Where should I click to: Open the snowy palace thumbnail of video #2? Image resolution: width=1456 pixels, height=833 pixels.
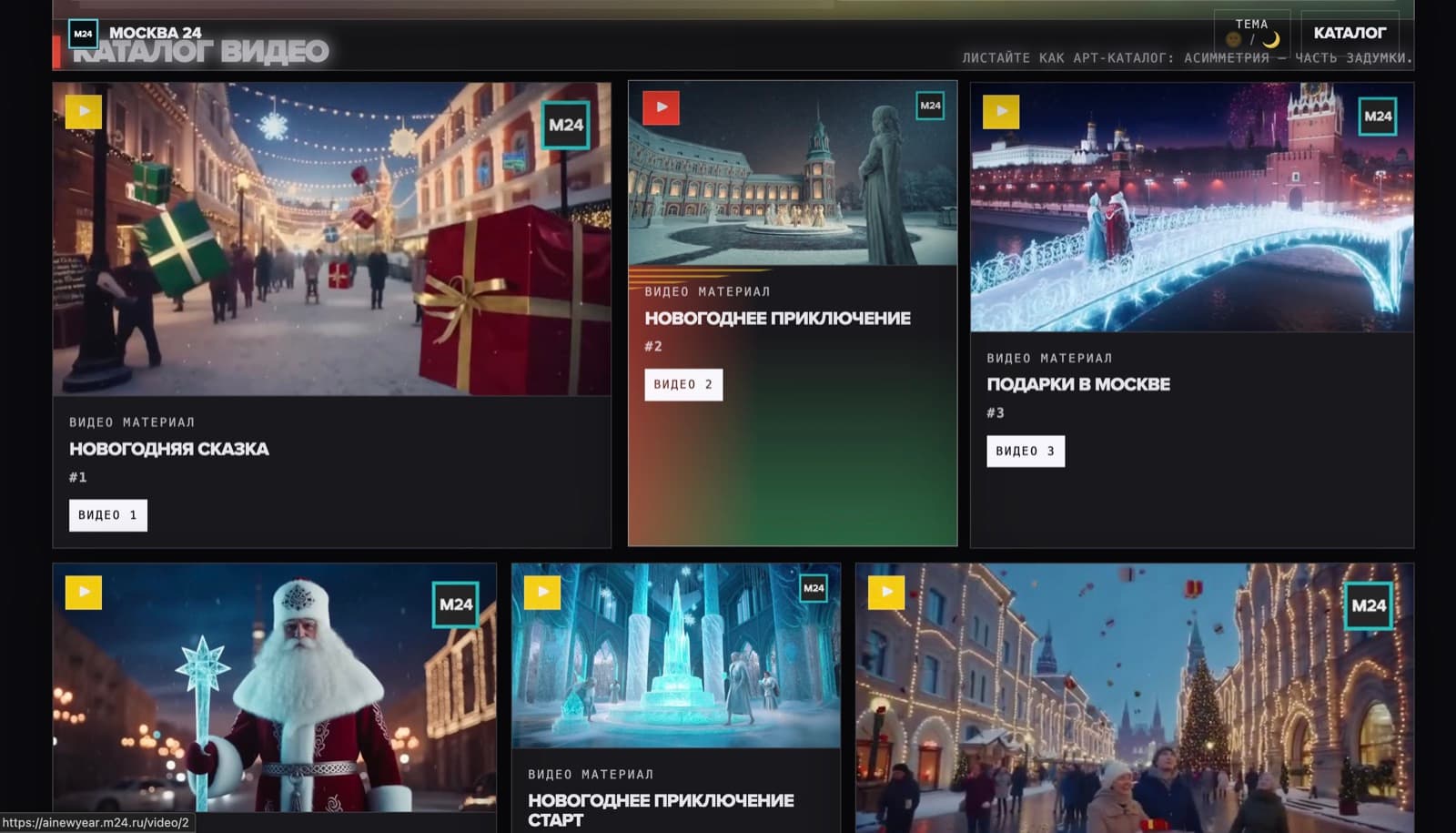click(793, 173)
